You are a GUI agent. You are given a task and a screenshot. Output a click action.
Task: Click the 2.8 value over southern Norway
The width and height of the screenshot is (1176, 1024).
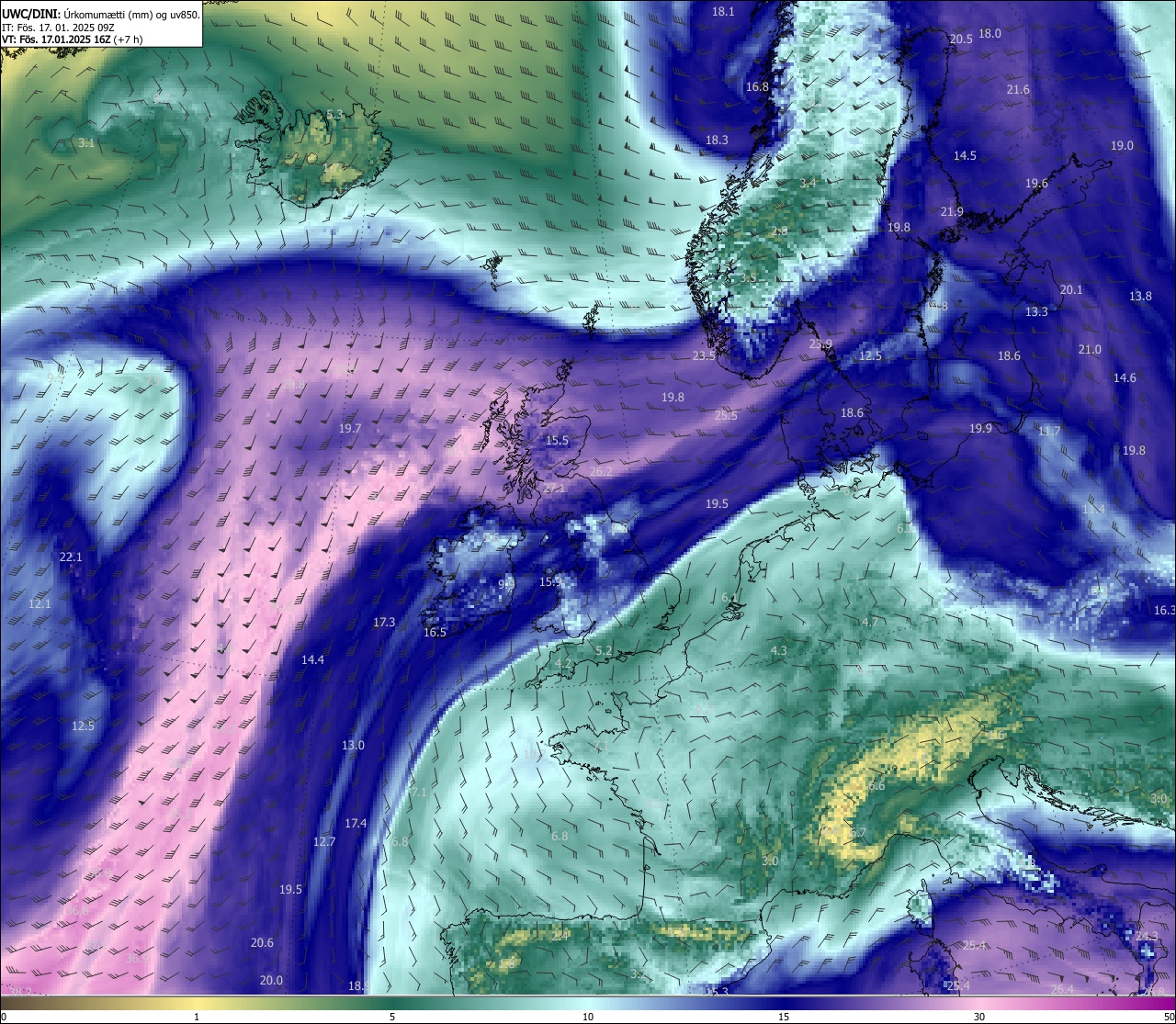coord(779,231)
